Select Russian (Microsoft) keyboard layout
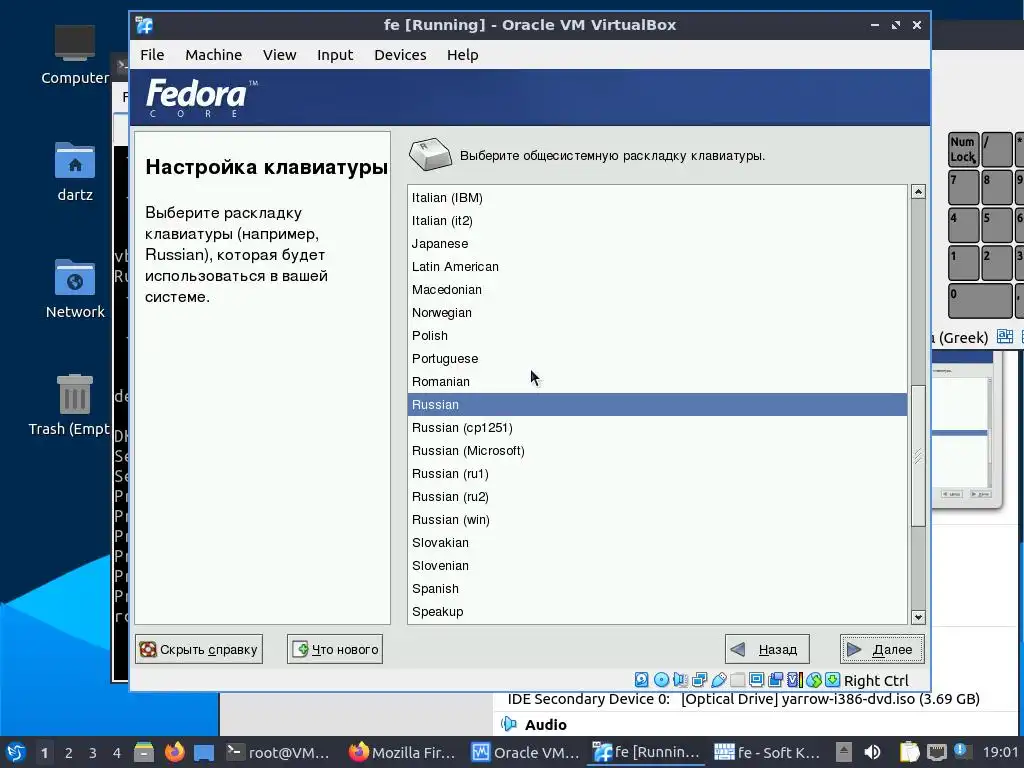This screenshot has width=1024, height=768. pos(657,451)
